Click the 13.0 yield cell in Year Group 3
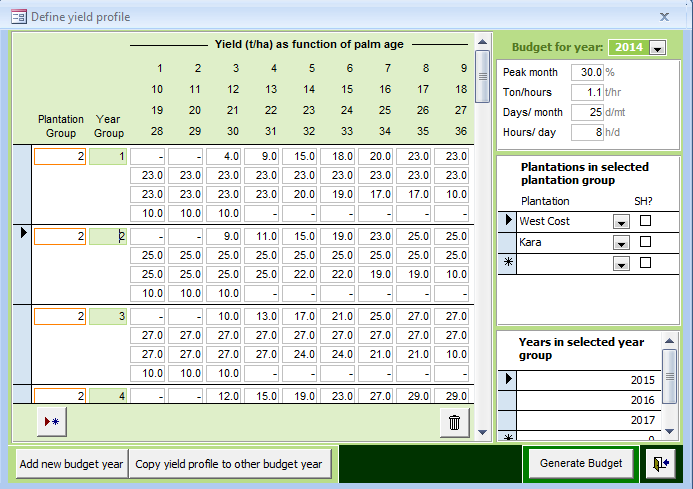This screenshot has width=693, height=489. coord(262,317)
